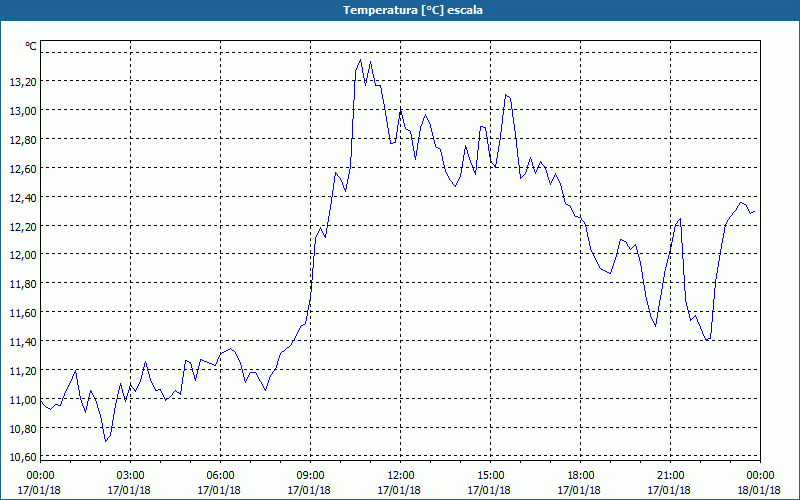Click the 11,40 y-axis value
This screenshot has width=800, height=500.
coord(23,342)
